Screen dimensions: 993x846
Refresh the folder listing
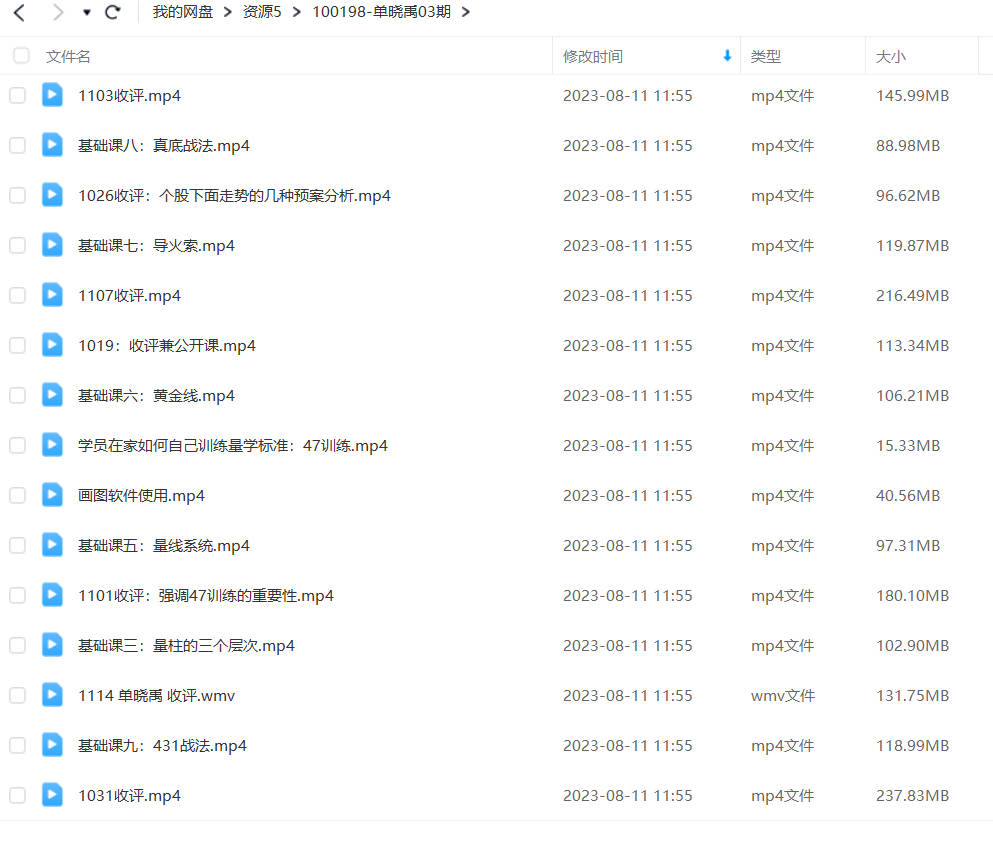click(113, 12)
